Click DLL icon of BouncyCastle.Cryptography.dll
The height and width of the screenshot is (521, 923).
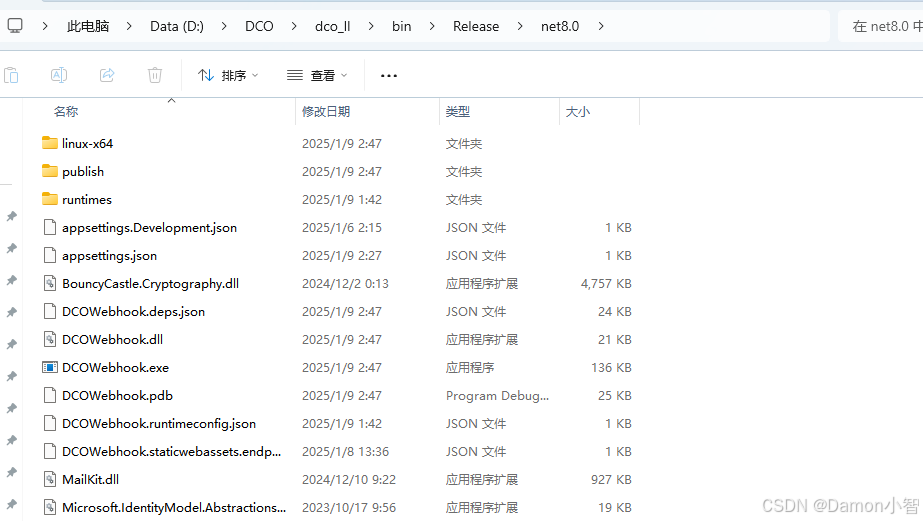click(50, 283)
